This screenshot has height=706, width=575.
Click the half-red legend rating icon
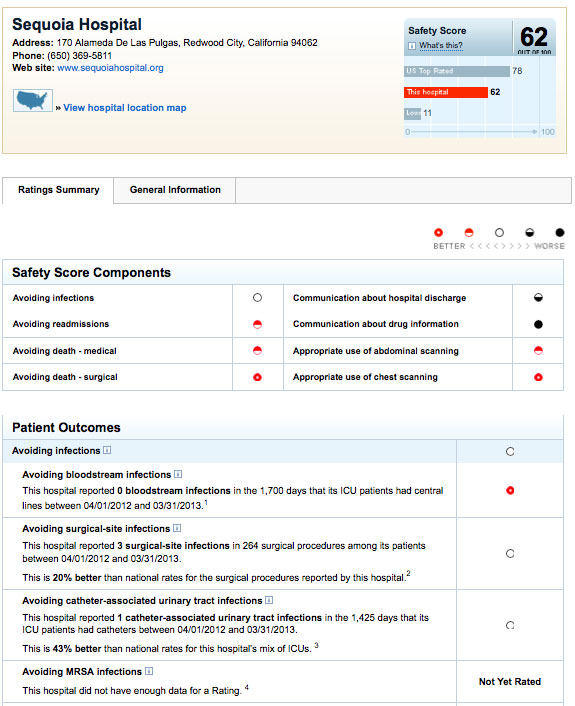click(x=469, y=232)
